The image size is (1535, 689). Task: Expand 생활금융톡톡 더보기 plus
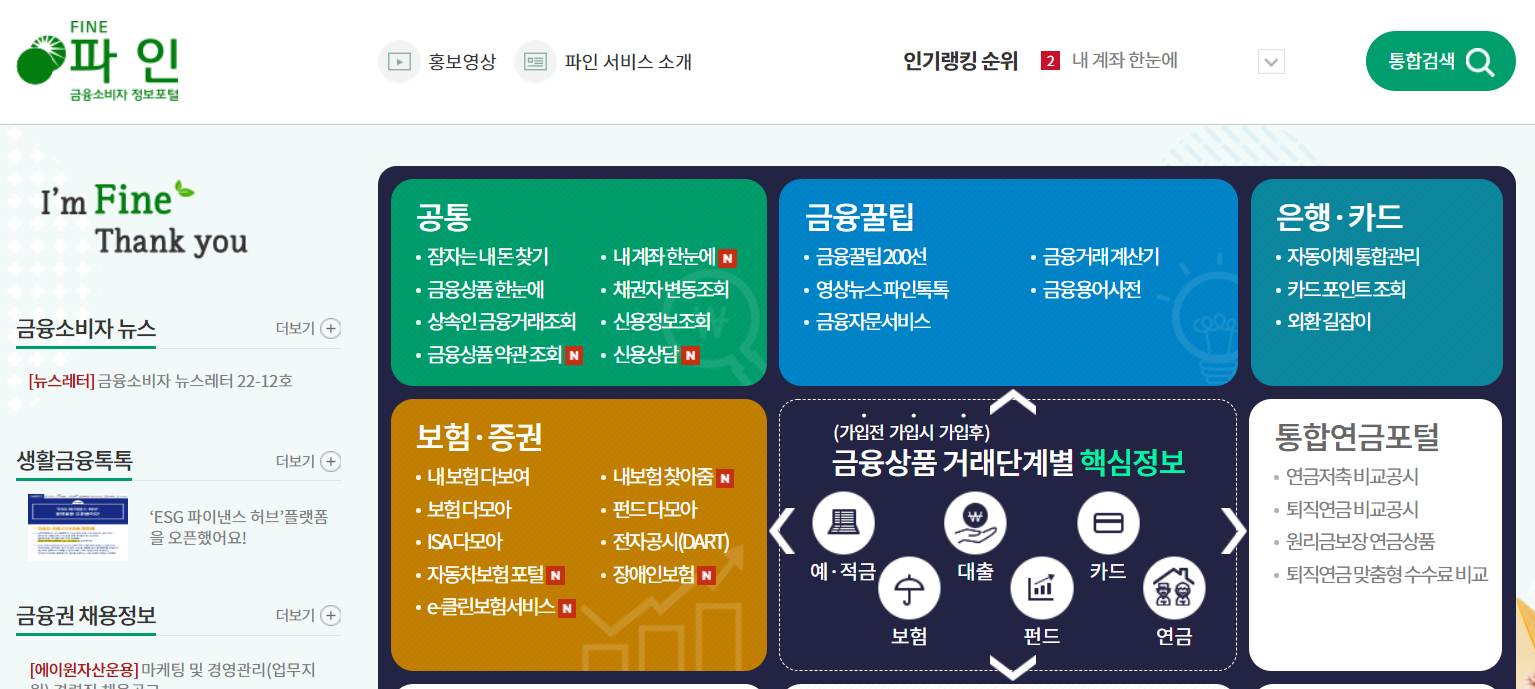coord(331,461)
